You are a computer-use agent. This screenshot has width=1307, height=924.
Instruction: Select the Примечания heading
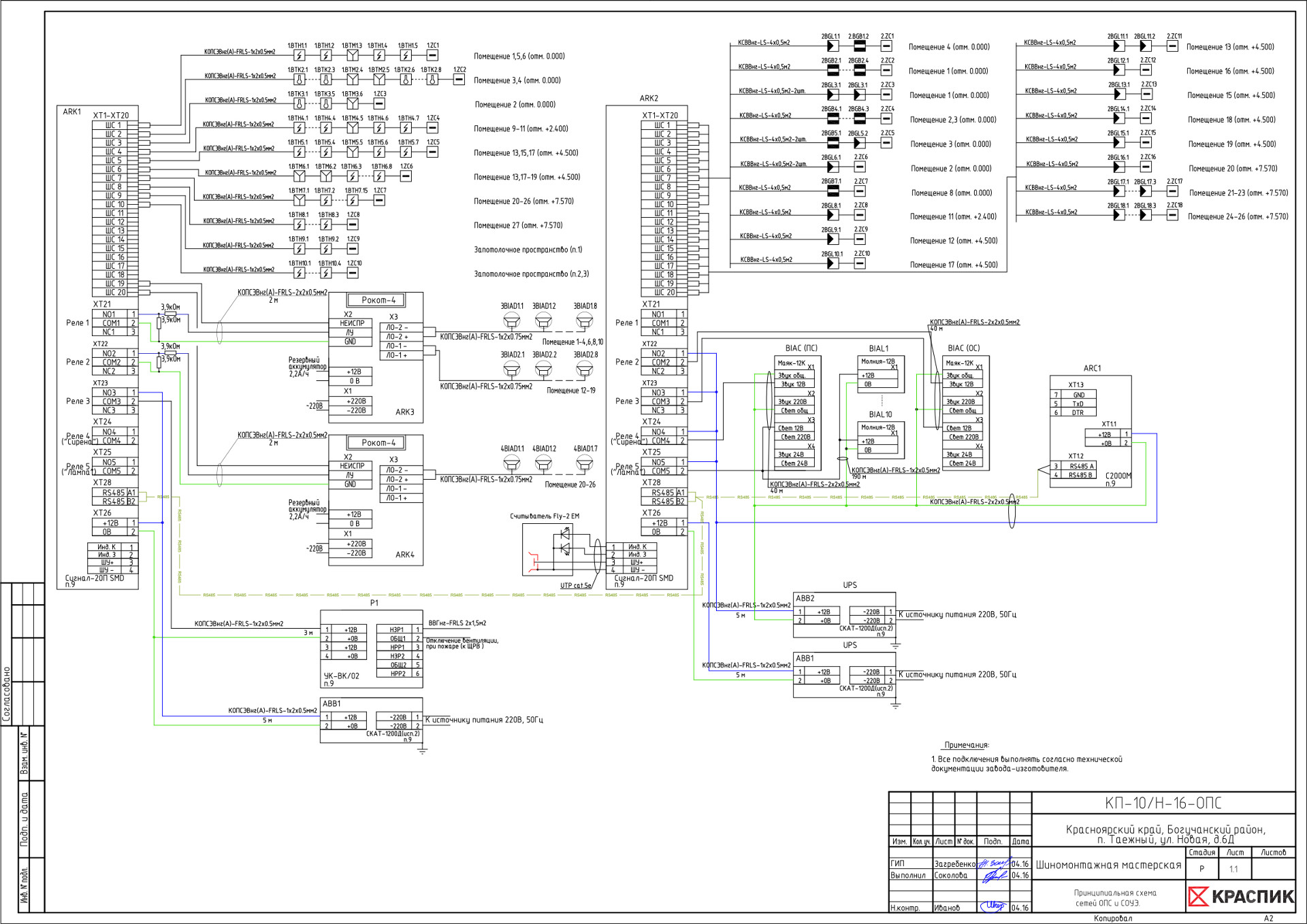click(967, 745)
